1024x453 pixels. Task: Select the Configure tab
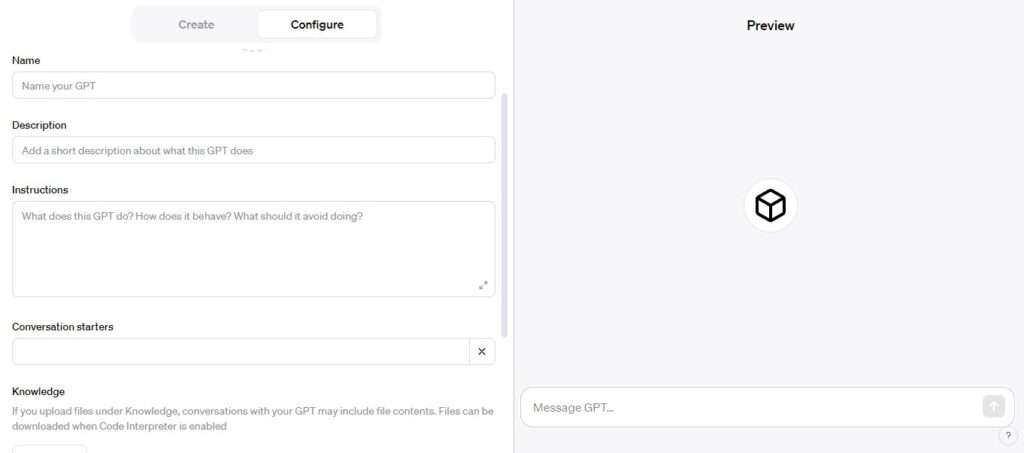click(317, 25)
